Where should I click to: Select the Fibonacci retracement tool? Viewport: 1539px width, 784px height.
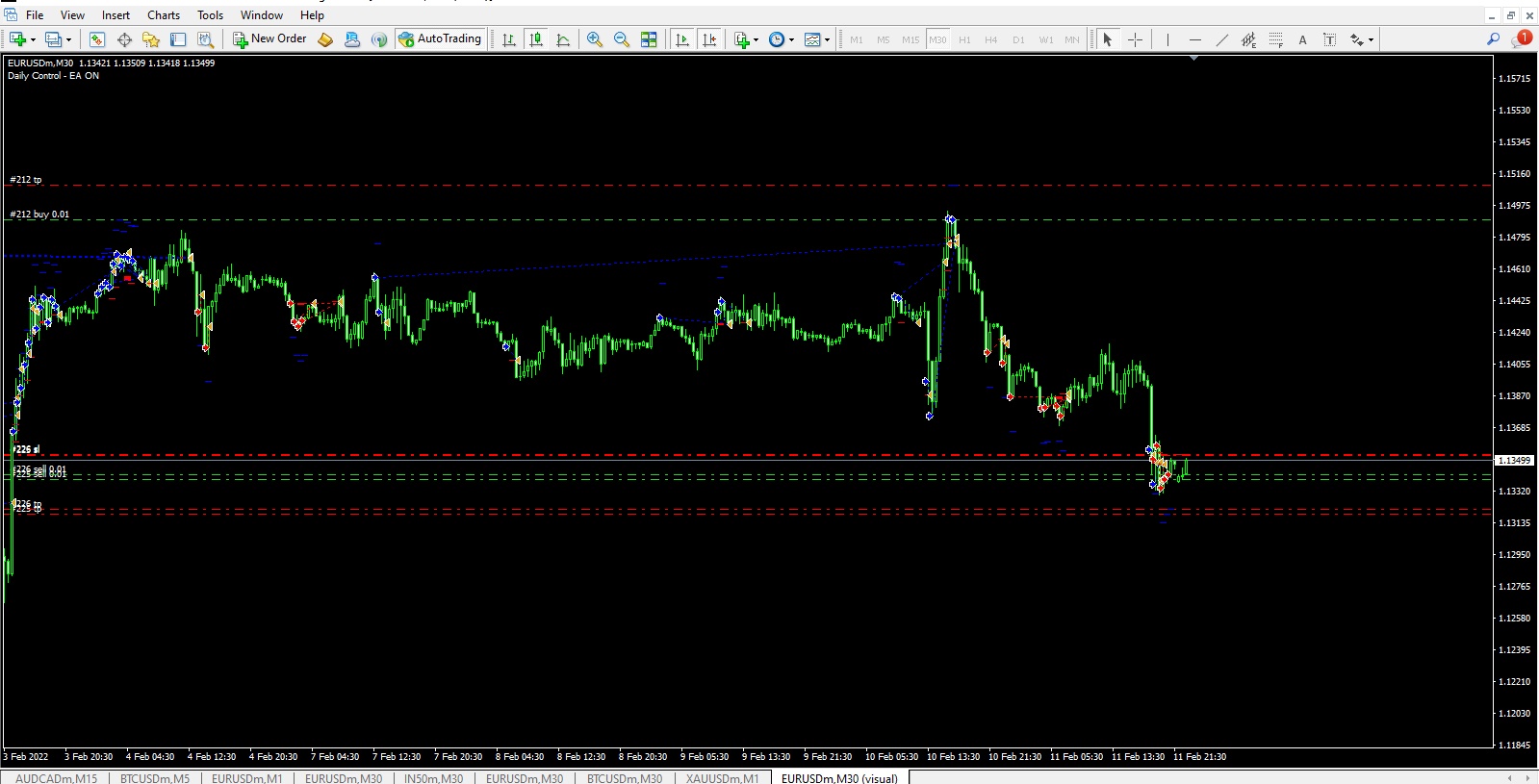[1275, 39]
